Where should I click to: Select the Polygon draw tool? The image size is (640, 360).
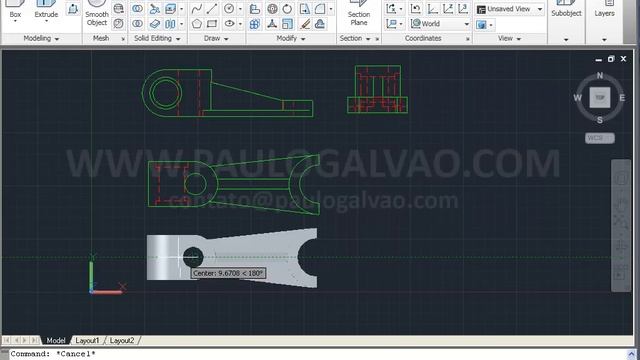click(x=196, y=24)
